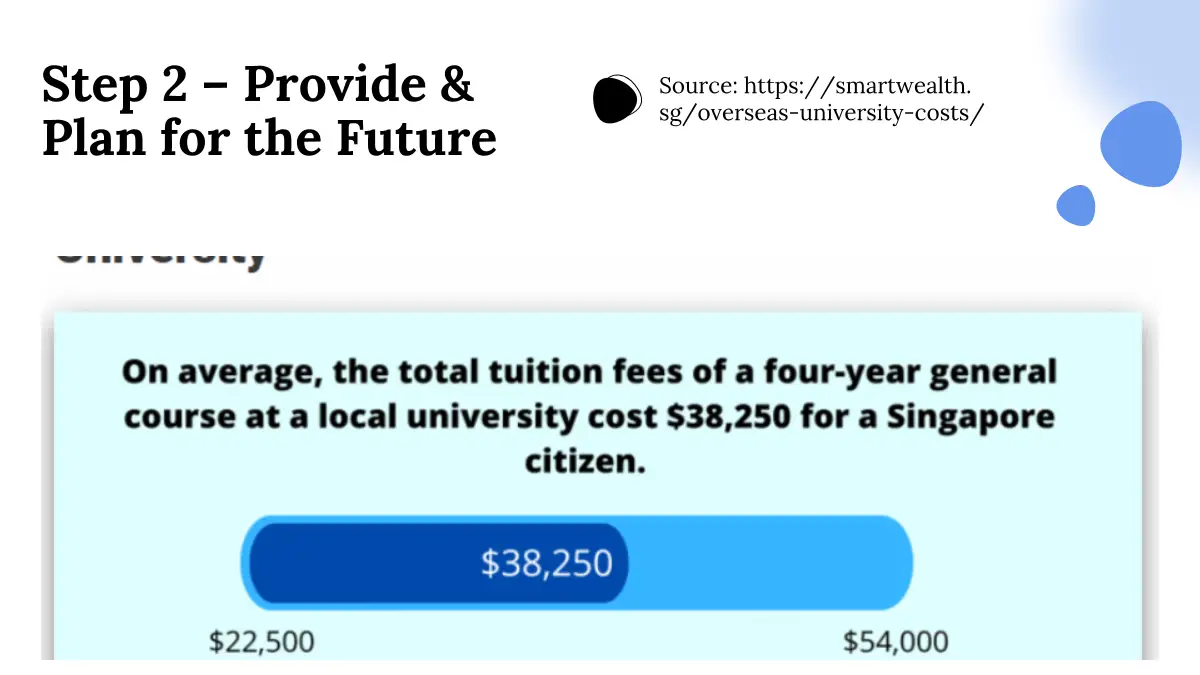Click the light blue unfilled bar portion

[770, 563]
